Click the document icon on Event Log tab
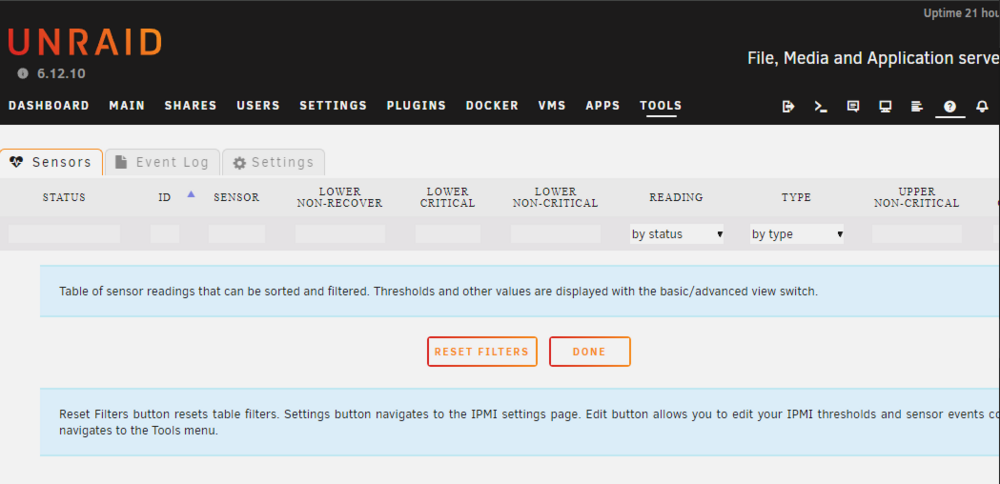Screen dimensions: 1000x484 121,162
